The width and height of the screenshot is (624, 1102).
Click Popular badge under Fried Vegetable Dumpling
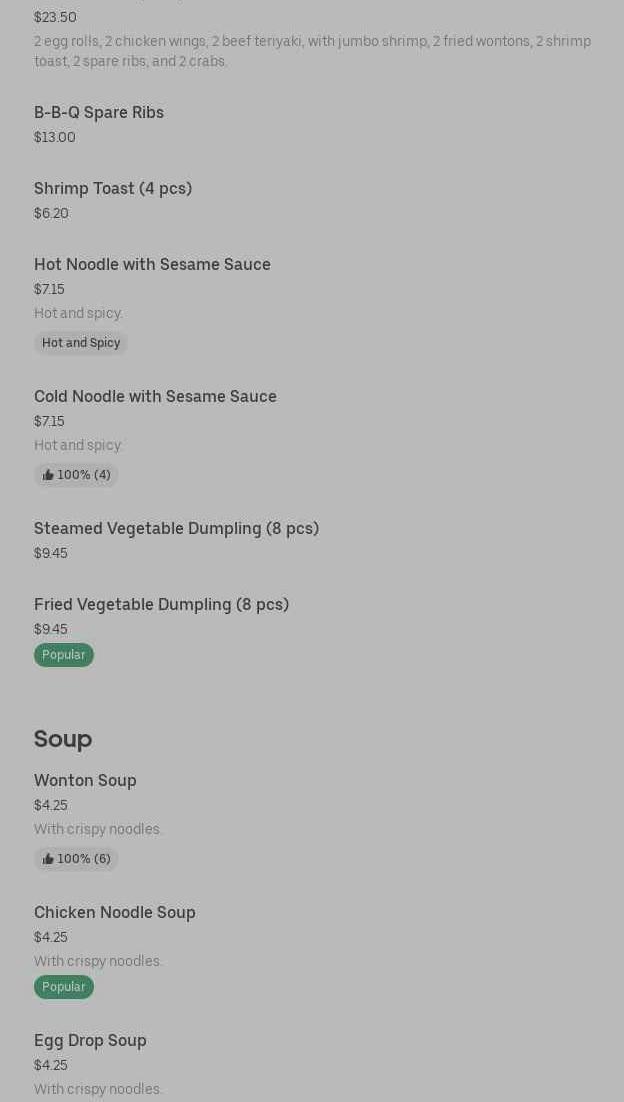[64, 655]
